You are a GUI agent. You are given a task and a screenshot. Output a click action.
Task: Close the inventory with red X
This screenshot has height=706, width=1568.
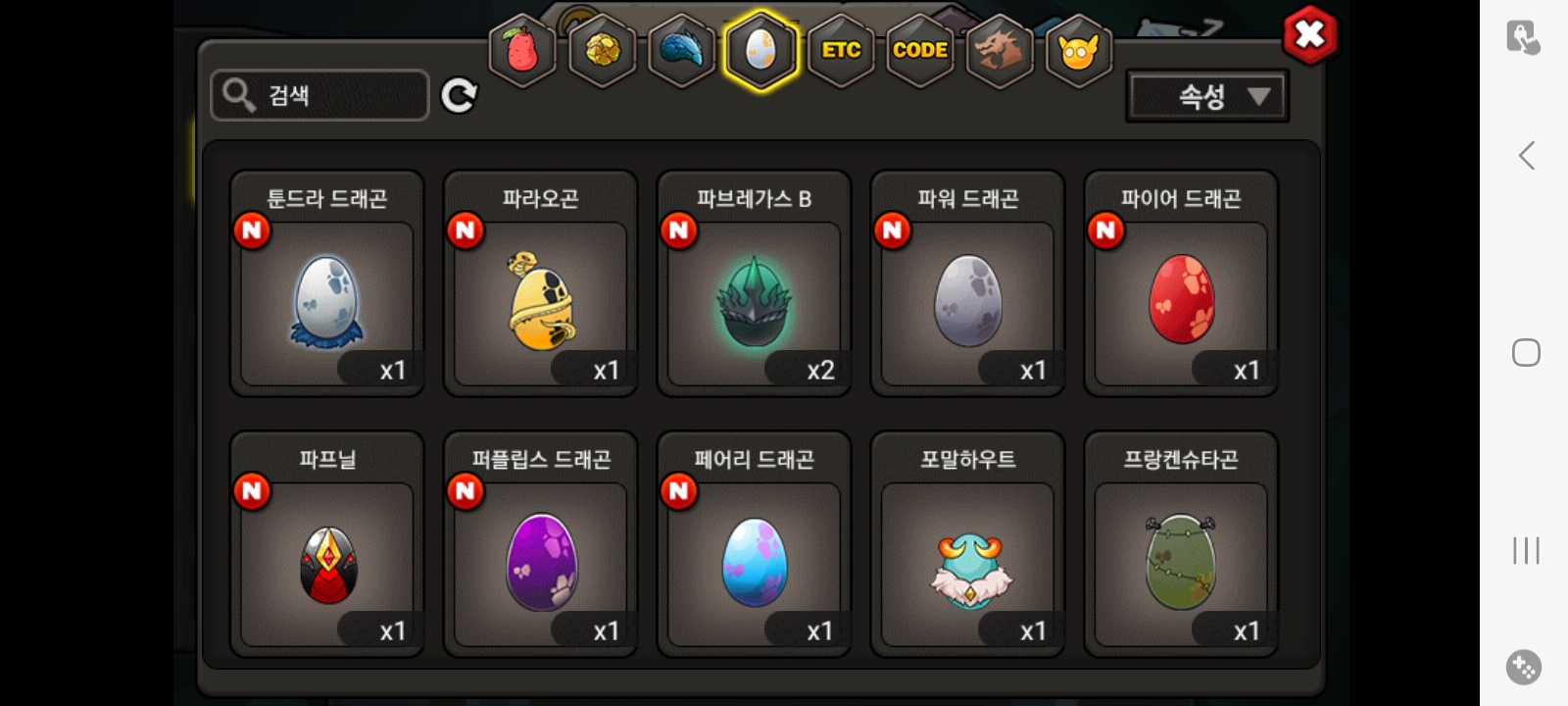click(x=1310, y=36)
